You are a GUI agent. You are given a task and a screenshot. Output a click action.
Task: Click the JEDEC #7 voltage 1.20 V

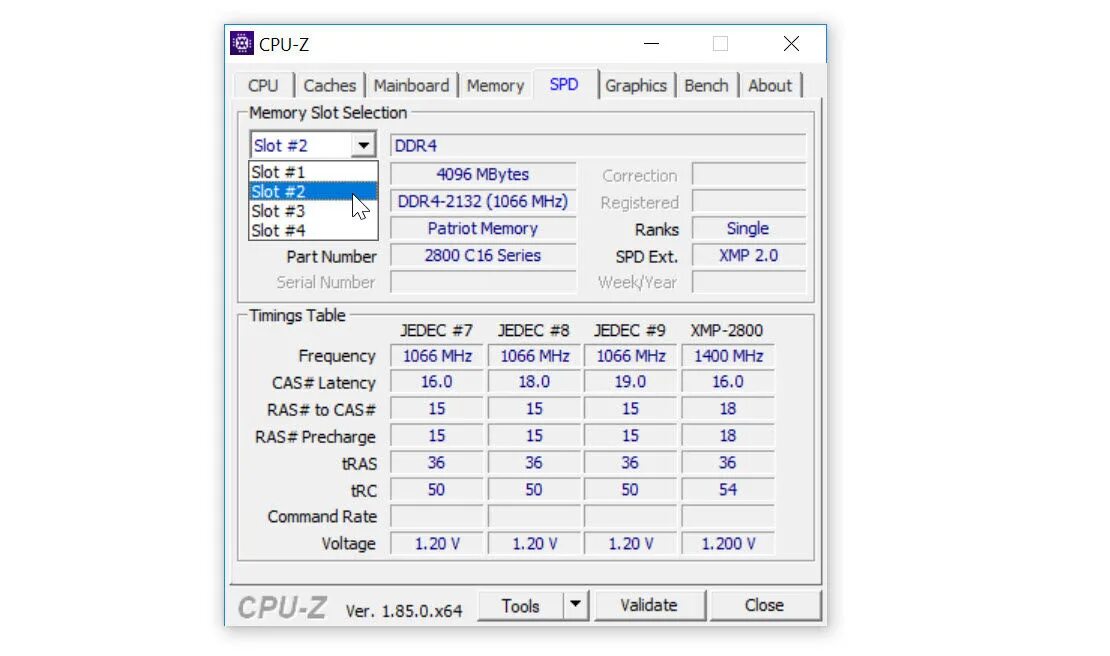(437, 543)
